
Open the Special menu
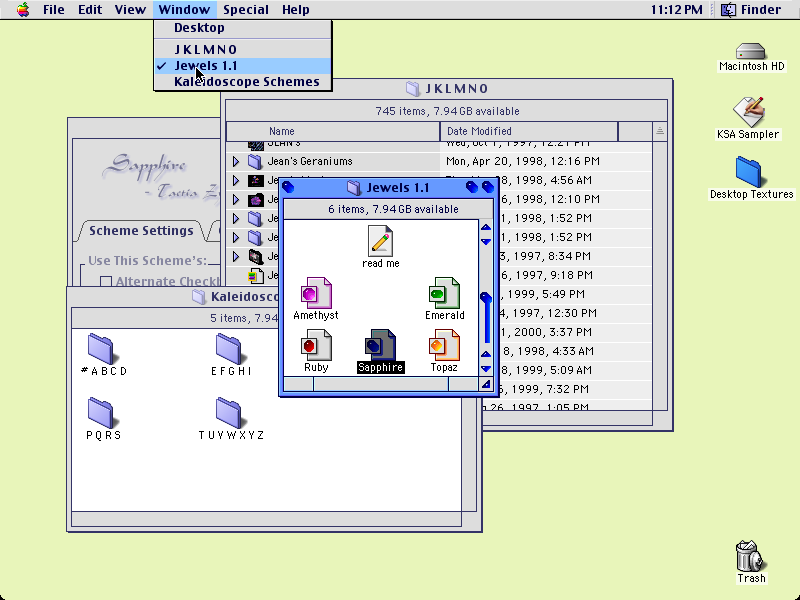click(246, 9)
